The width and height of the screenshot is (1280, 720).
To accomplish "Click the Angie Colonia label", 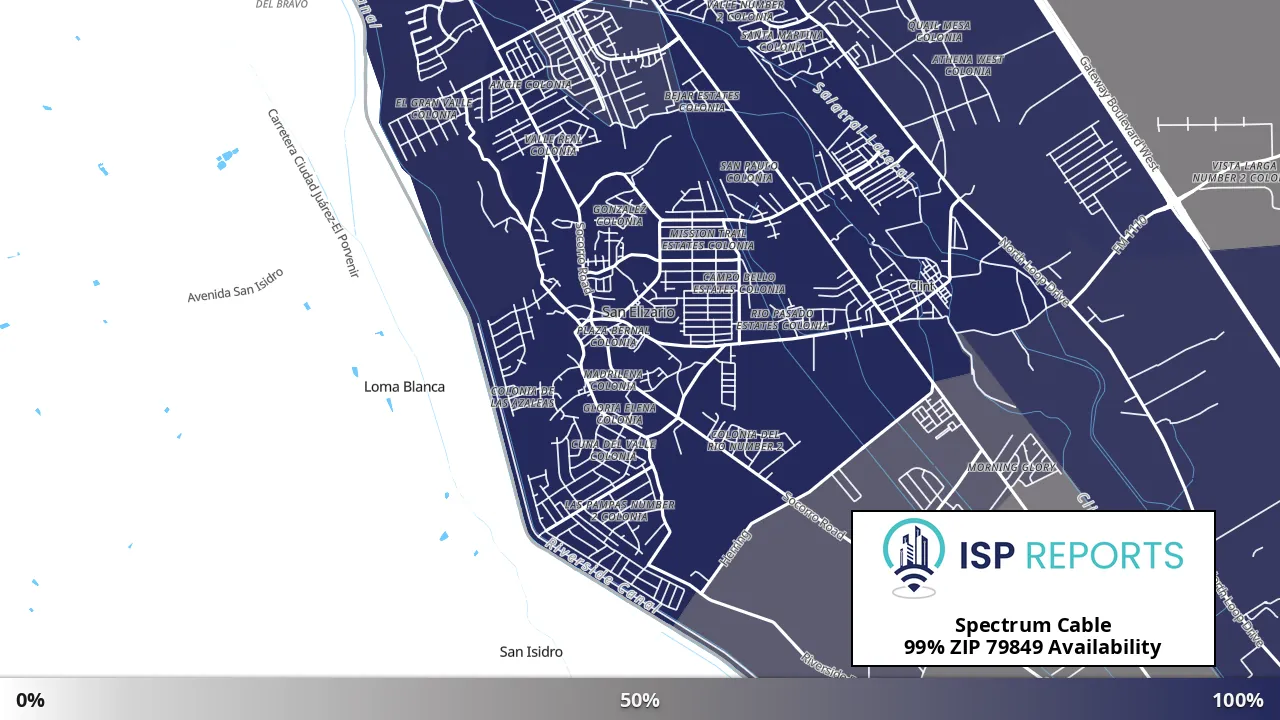I will point(530,85).
